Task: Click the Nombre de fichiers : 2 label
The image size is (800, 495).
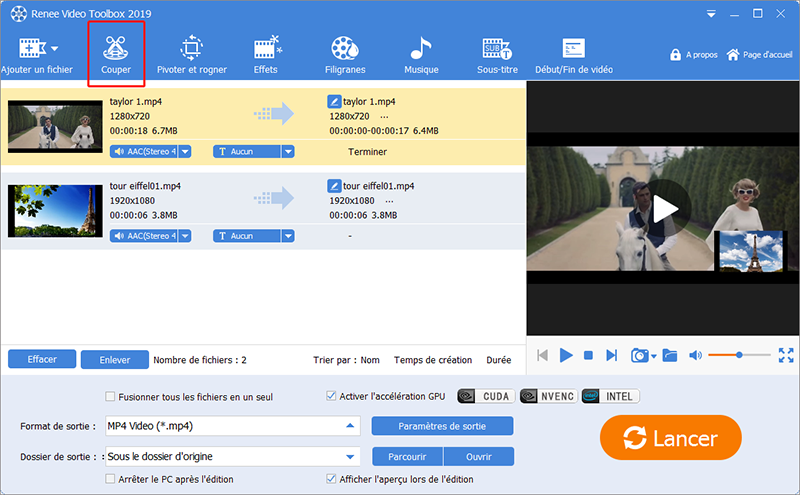Action: pos(199,360)
